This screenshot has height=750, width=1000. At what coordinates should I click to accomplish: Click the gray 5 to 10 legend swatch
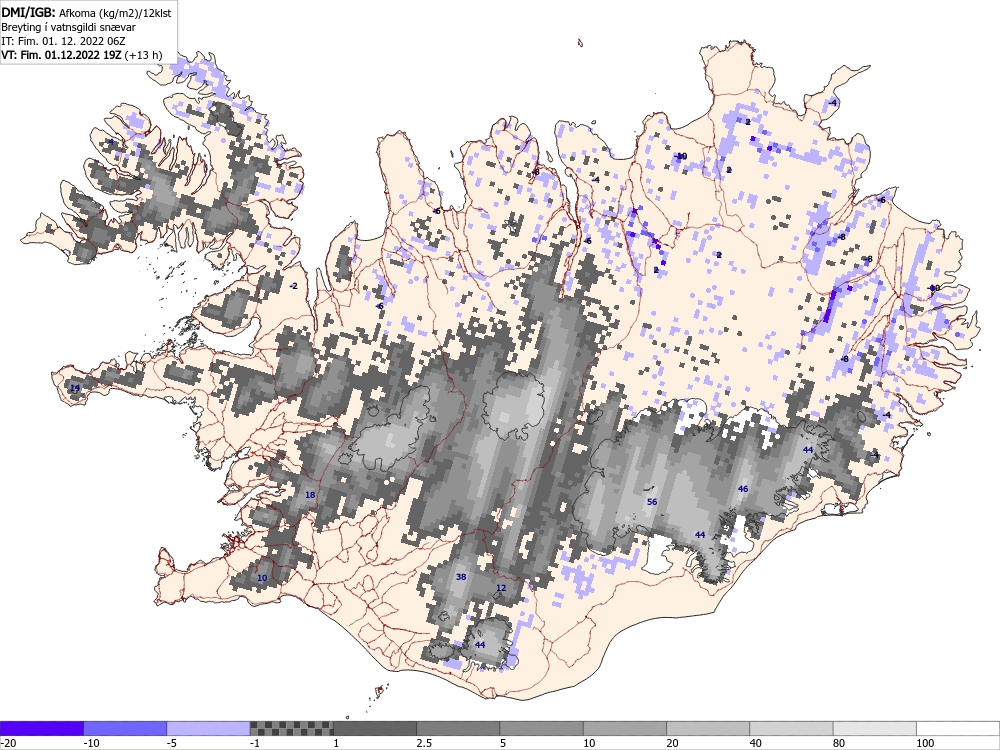coord(541,728)
